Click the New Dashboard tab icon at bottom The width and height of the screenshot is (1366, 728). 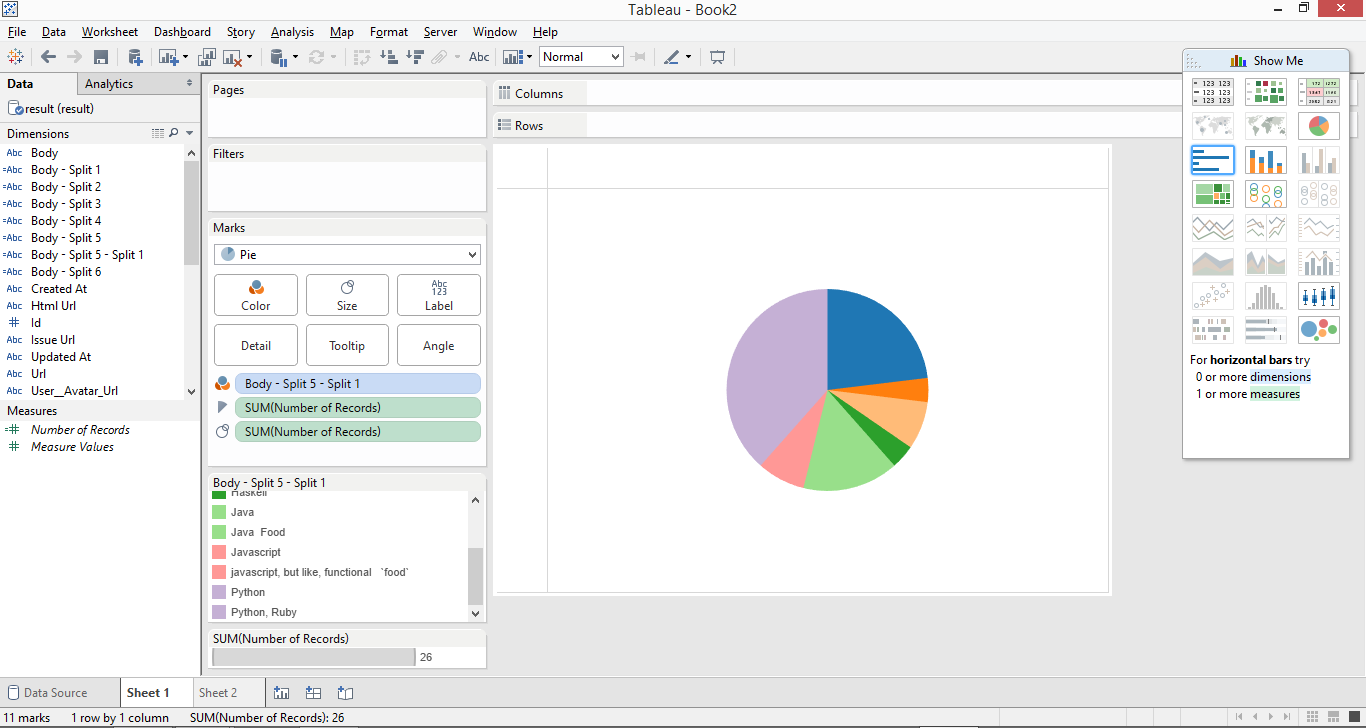point(313,692)
